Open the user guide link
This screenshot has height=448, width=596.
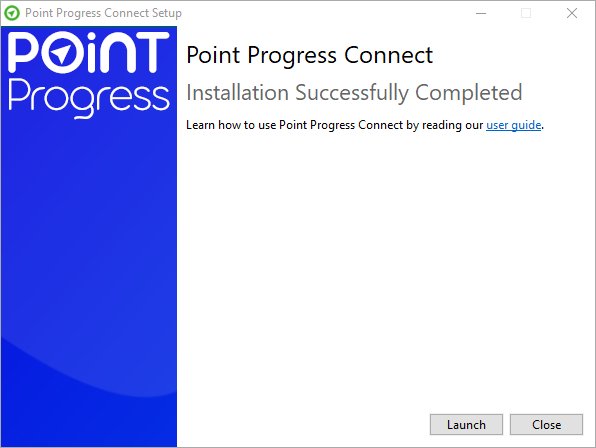(514, 125)
